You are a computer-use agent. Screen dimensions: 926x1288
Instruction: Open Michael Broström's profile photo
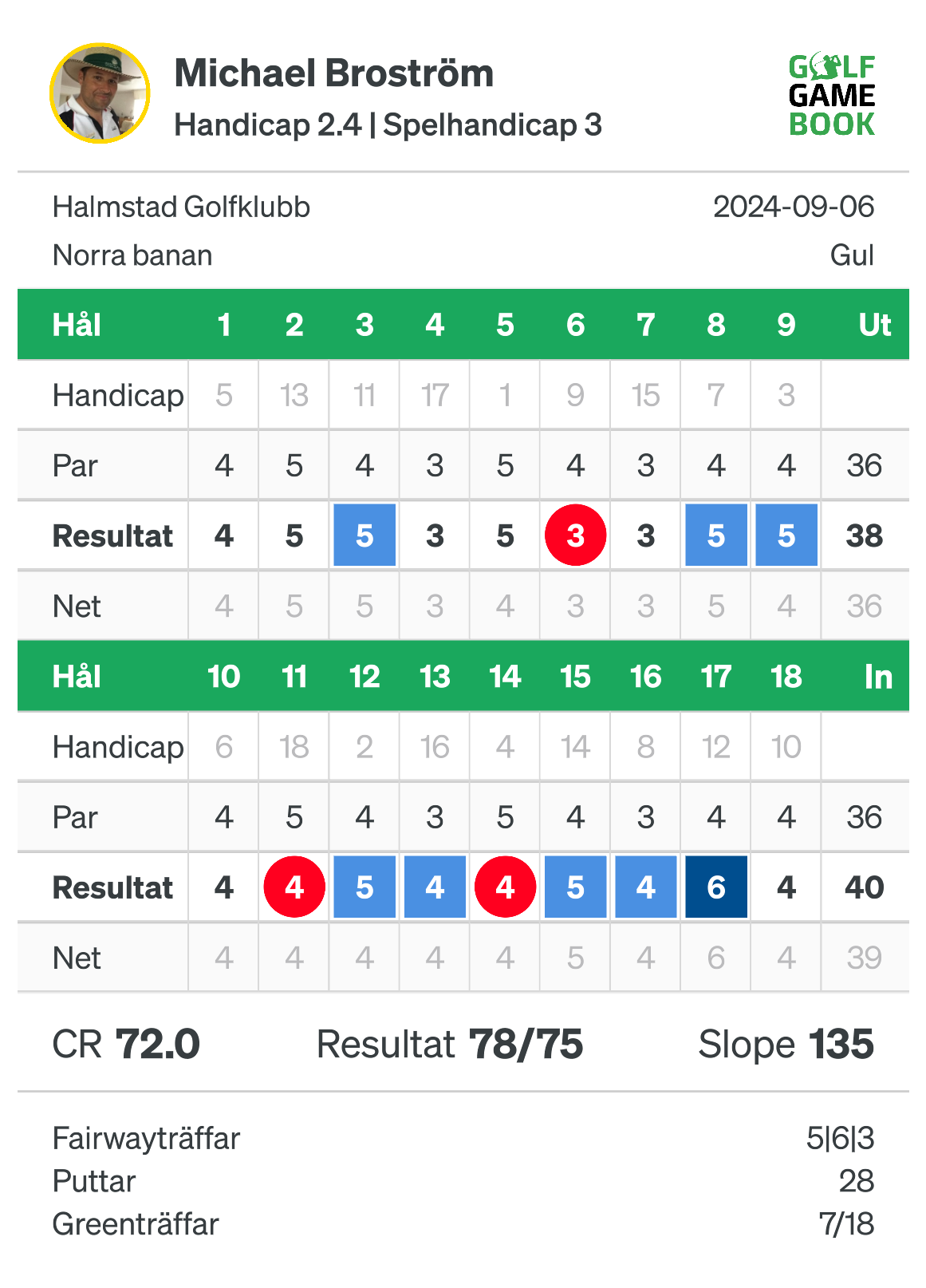click(x=100, y=93)
